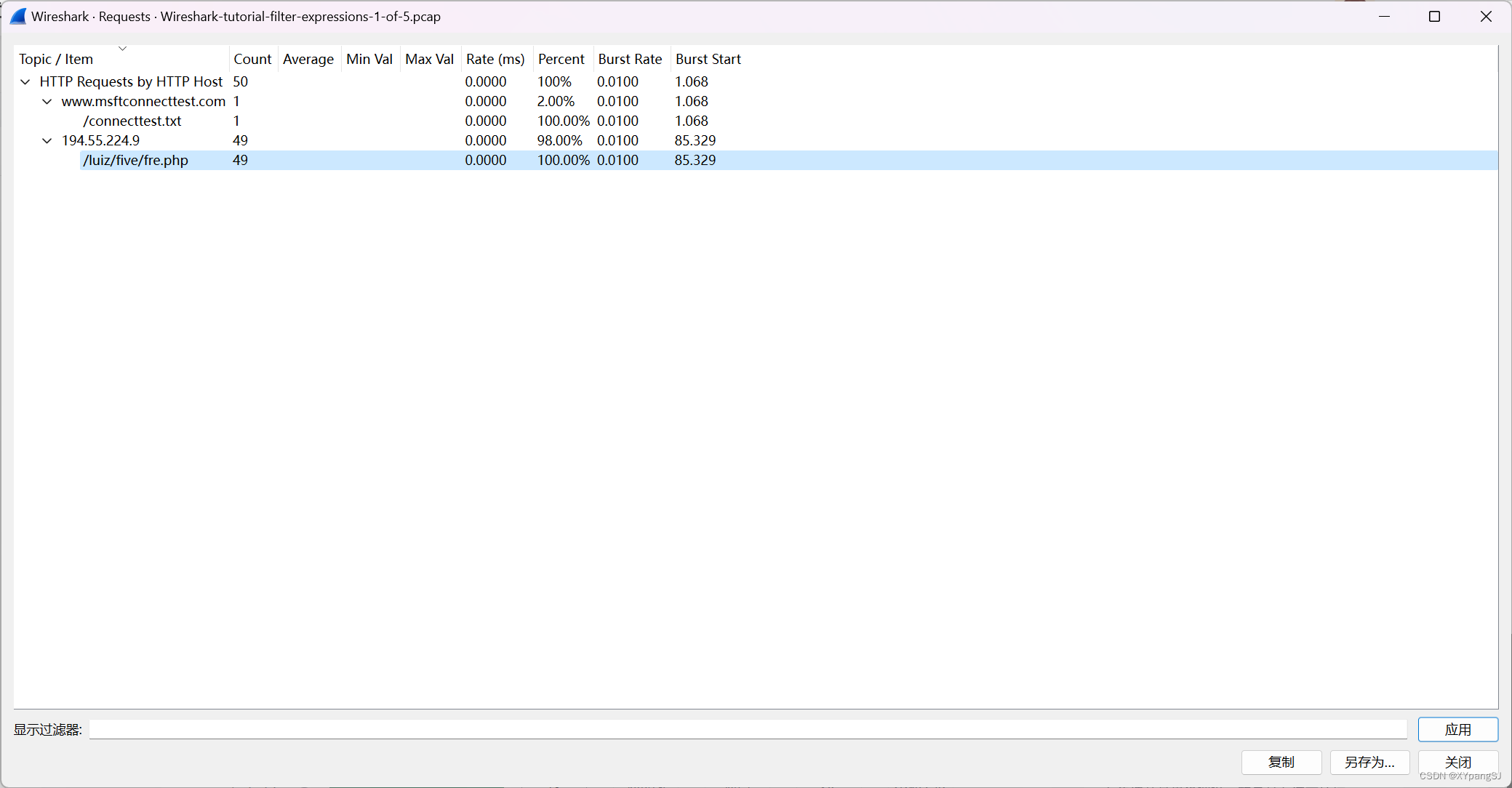Sort by the Topic / Item column header
This screenshot has width=1512, height=788.
[121, 60]
